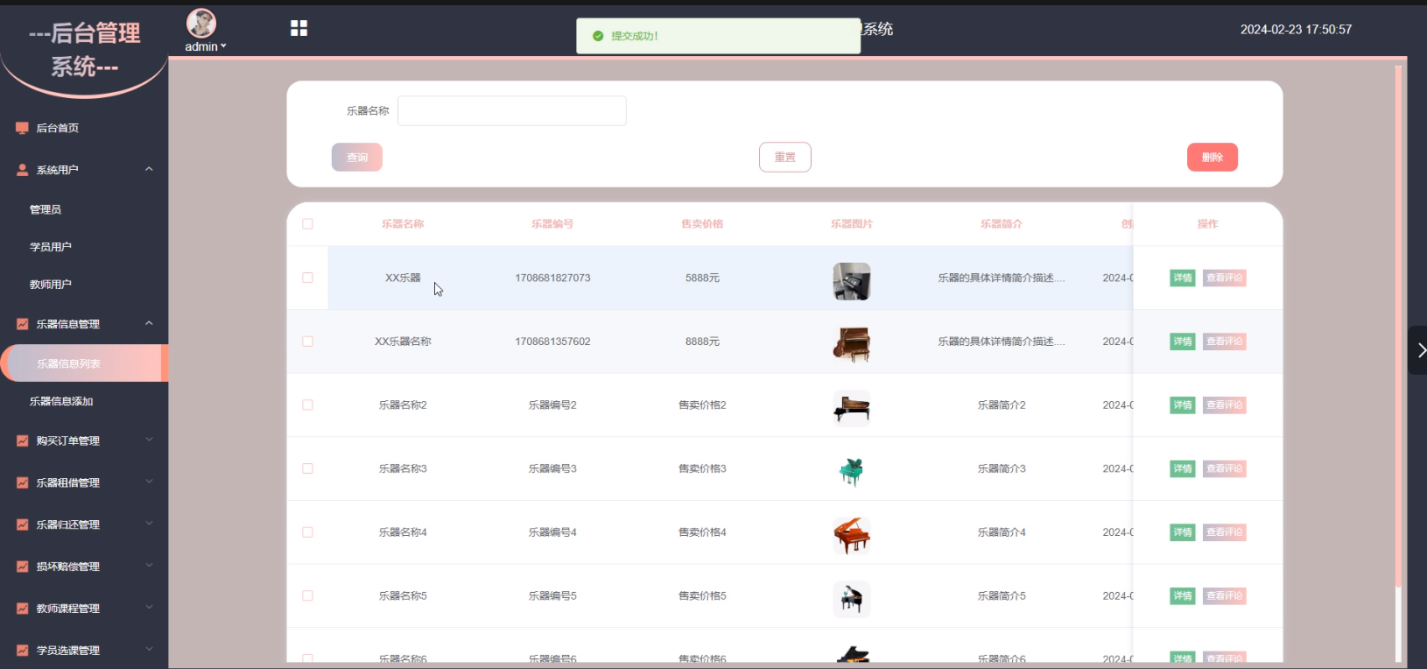The image size is (1427, 669).
Task: Click success checkmark icon in 提交成功 toast
Action: point(598,36)
